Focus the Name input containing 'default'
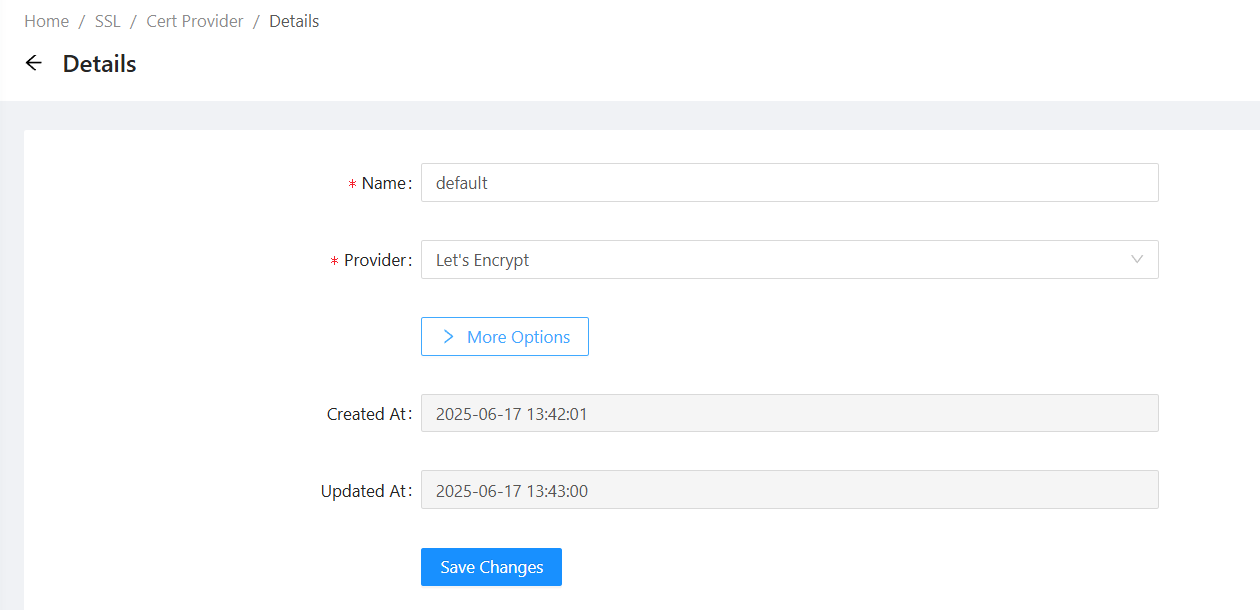This screenshot has height=610, width=1260. [x=788, y=183]
